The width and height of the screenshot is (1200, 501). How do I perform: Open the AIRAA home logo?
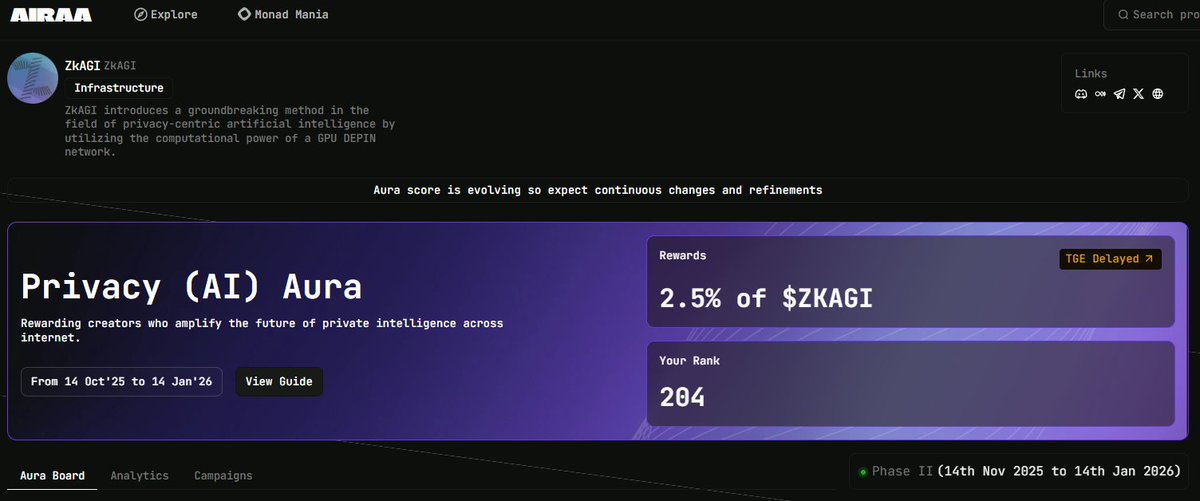51,15
